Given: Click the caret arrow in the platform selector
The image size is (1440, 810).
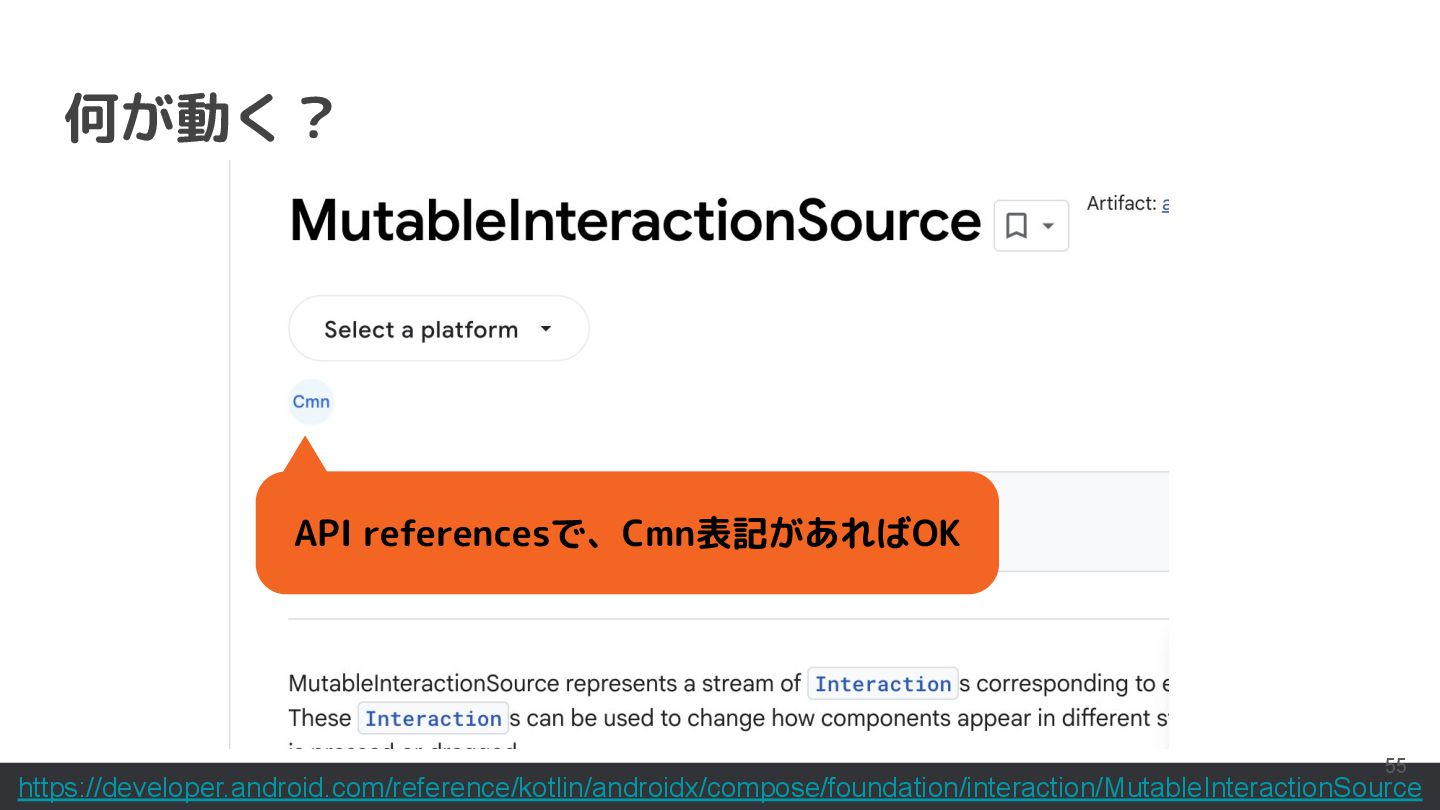Looking at the screenshot, I should [546, 328].
